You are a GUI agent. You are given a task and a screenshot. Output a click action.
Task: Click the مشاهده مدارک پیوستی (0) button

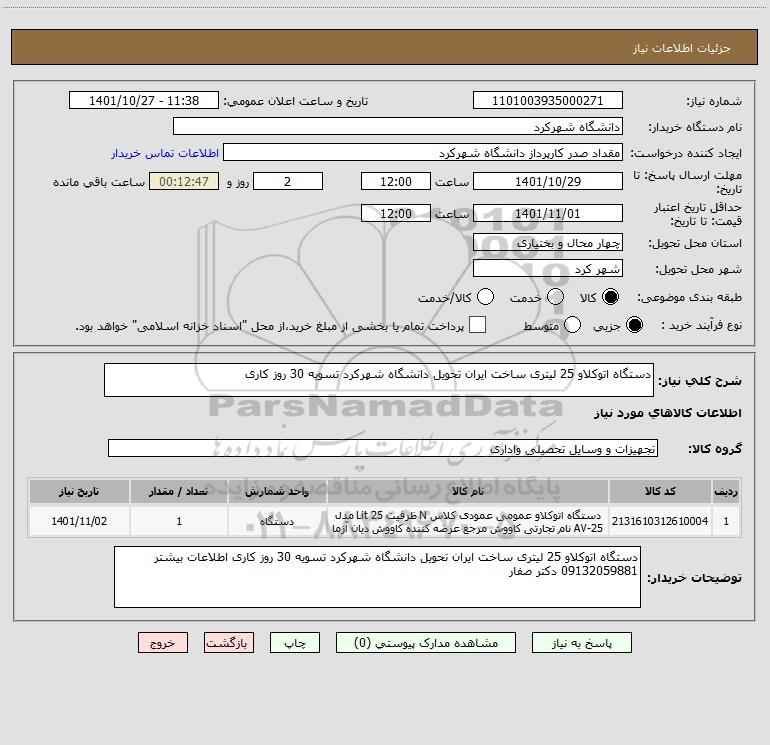[x=426, y=643]
